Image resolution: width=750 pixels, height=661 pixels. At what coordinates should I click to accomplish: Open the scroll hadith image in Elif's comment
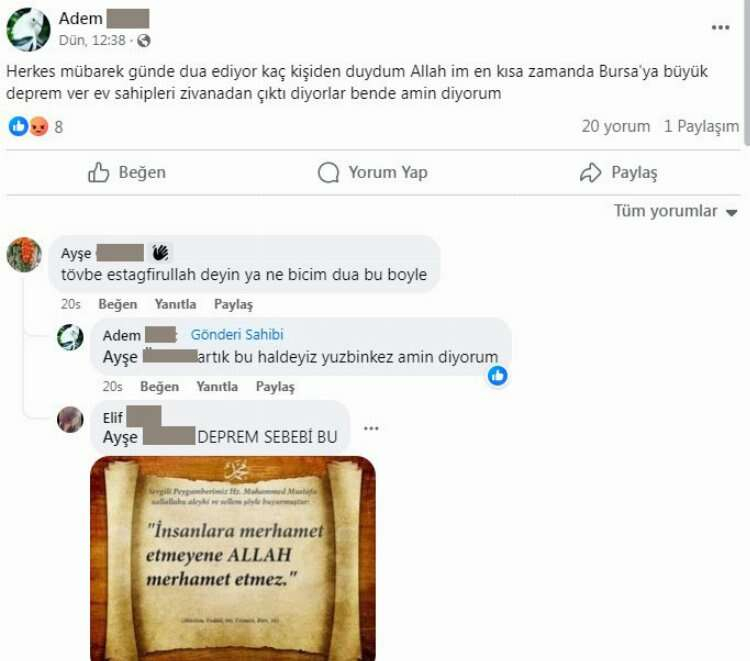pyautogui.click(x=233, y=558)
